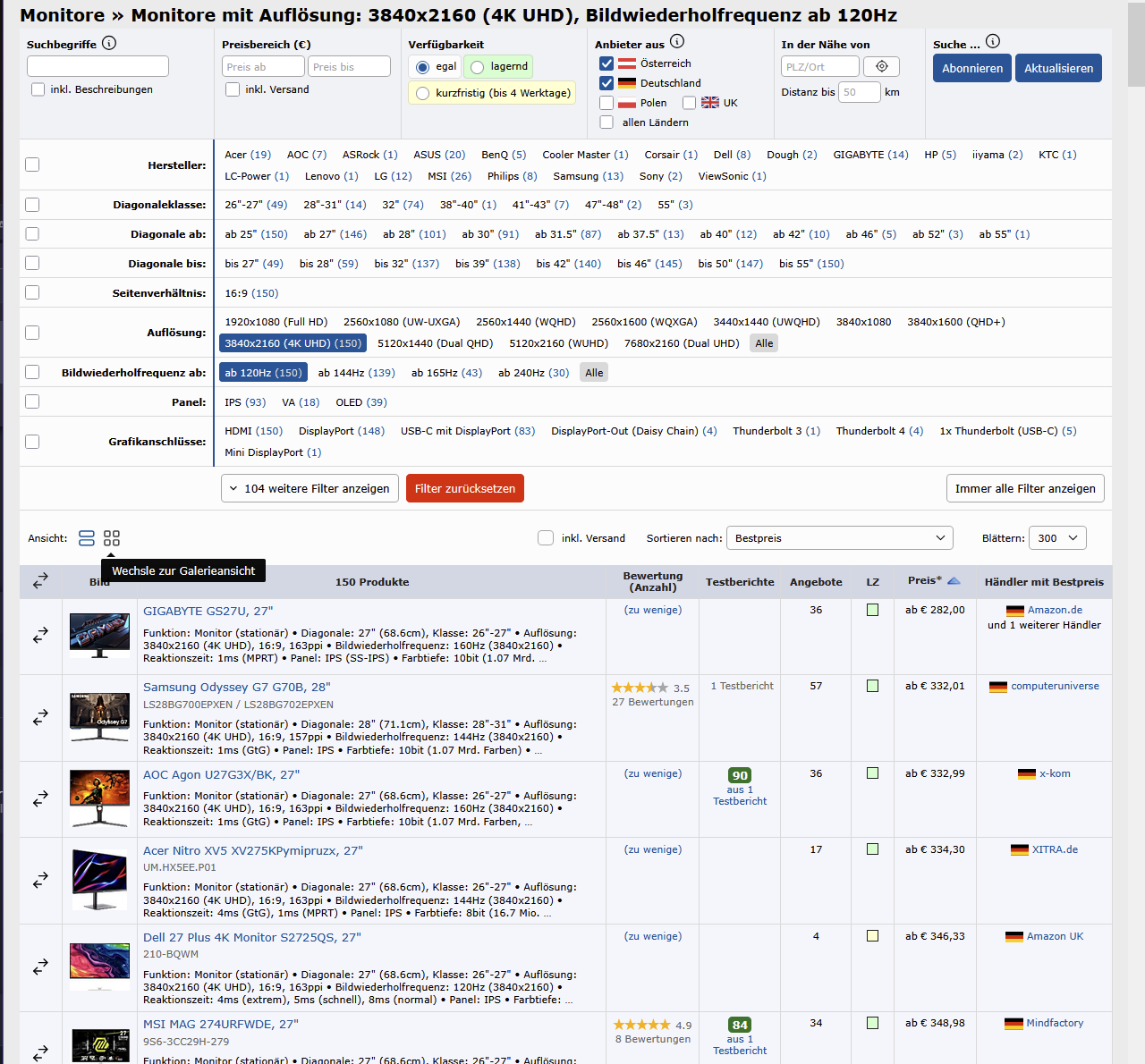1145x1064 pixels.
Task: Uncheck Österreich vendor checkbox
Action: pos(606,63)
